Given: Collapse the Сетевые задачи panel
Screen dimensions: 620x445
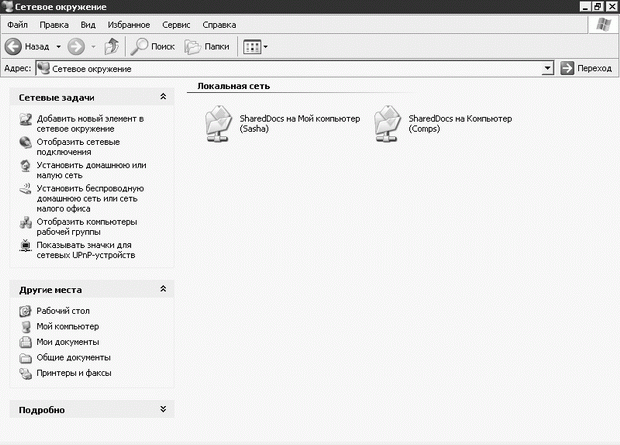Looking at the screenshot, I should coord(163,97).
